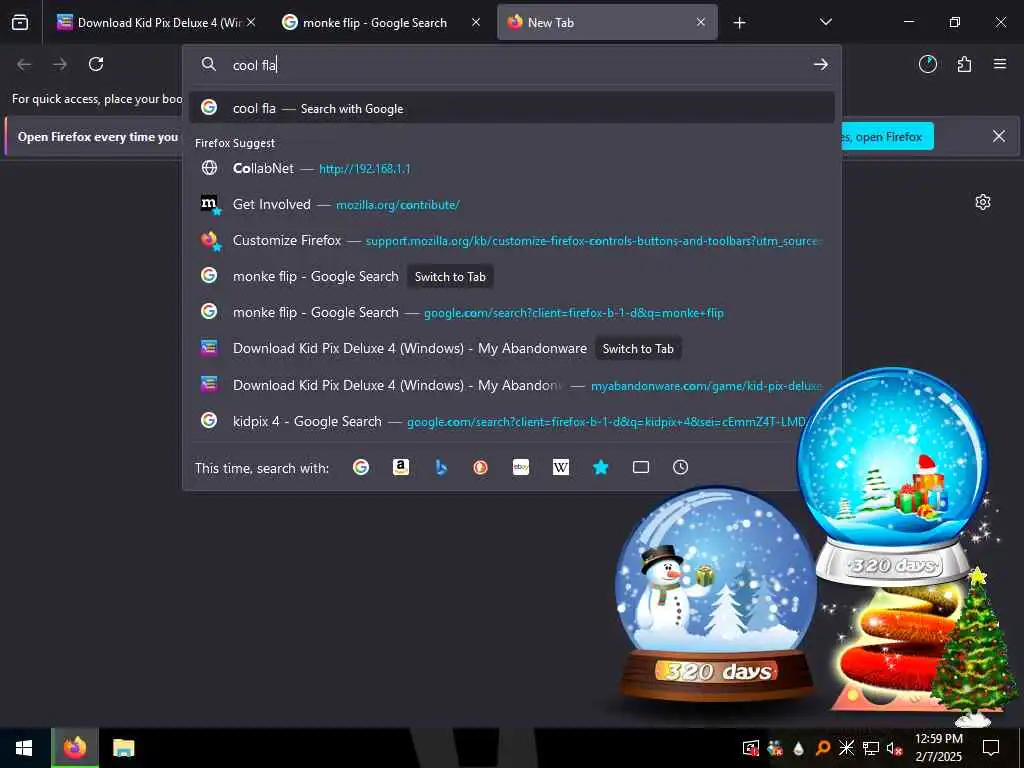Open the network icon in system tray

pyautogui.click(x=871, y=748)
